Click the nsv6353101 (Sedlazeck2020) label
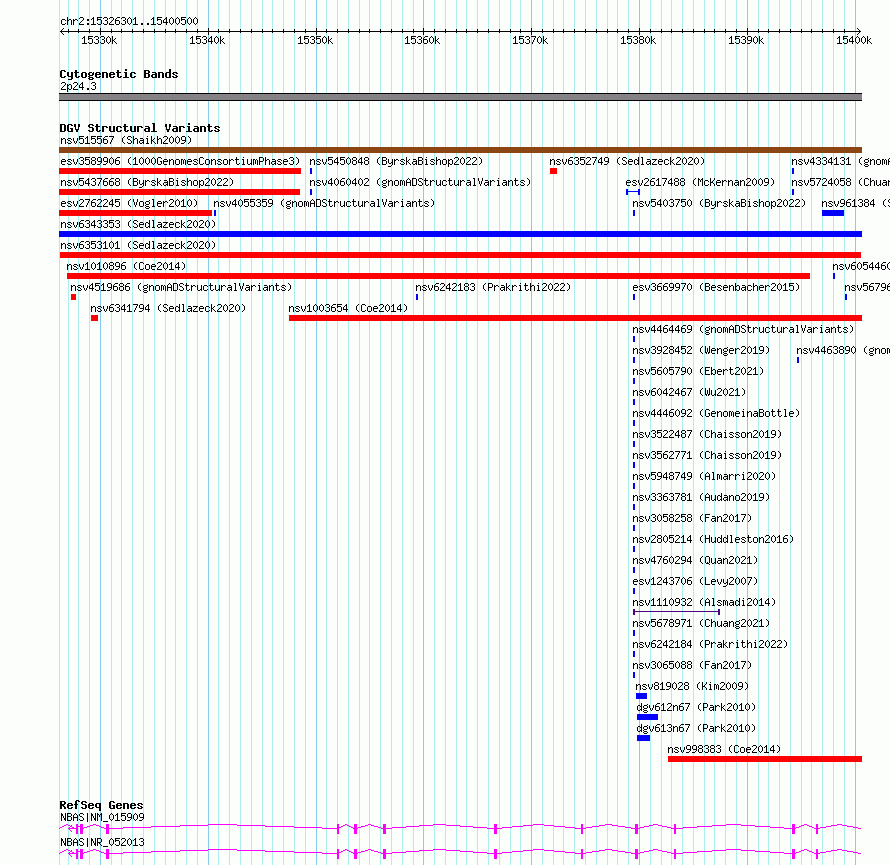 click(138, 245)
